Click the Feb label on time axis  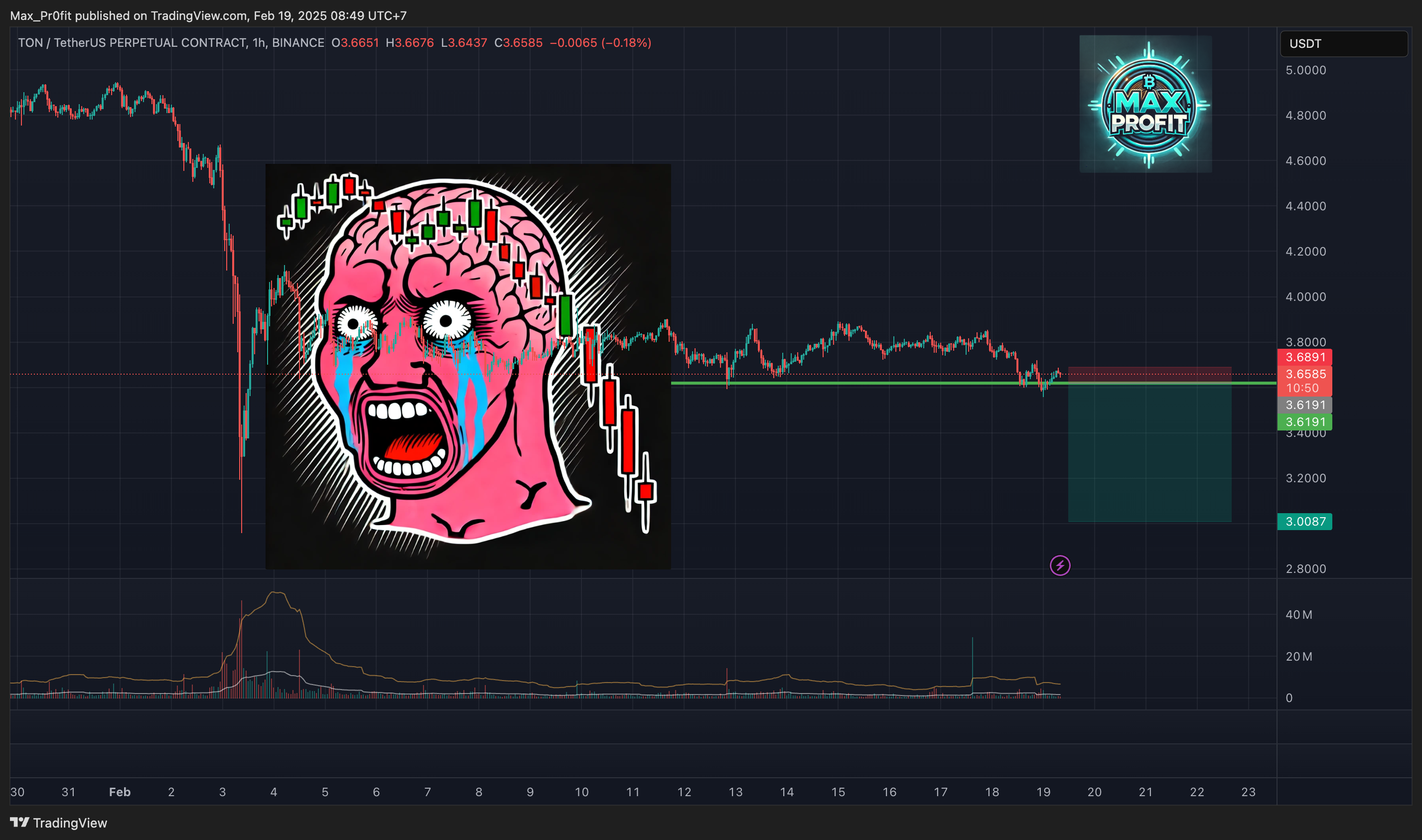point(120,792)
